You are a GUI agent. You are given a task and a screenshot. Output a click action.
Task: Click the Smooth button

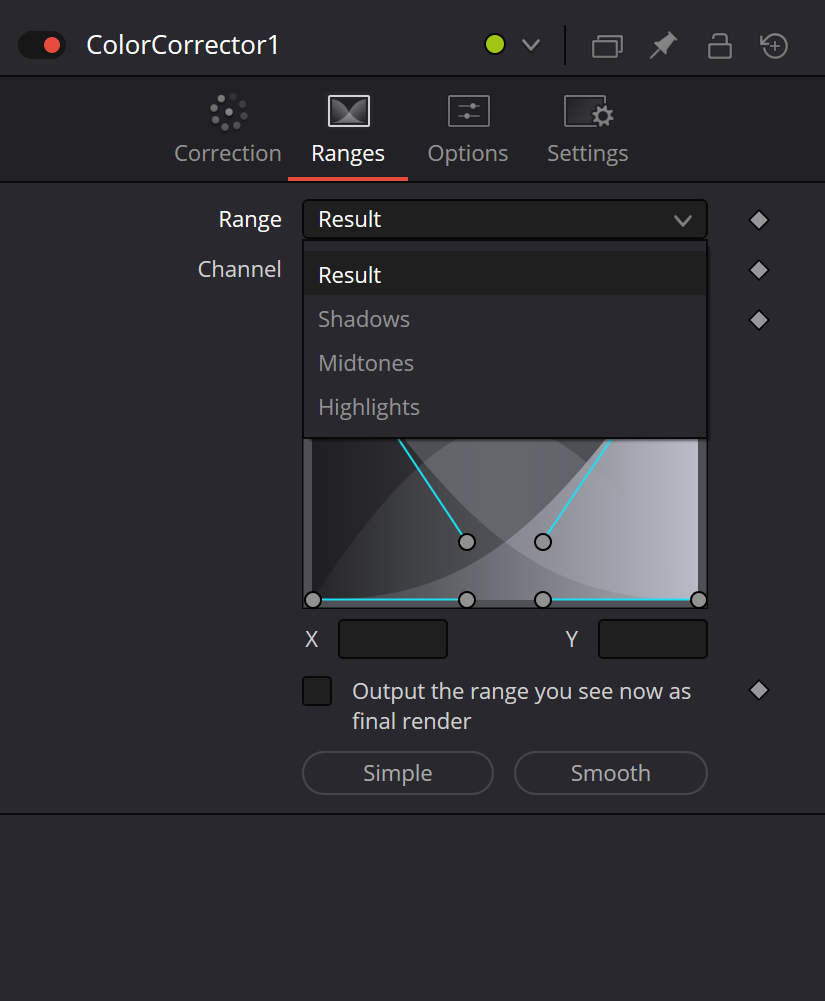(x=610, y=773)
